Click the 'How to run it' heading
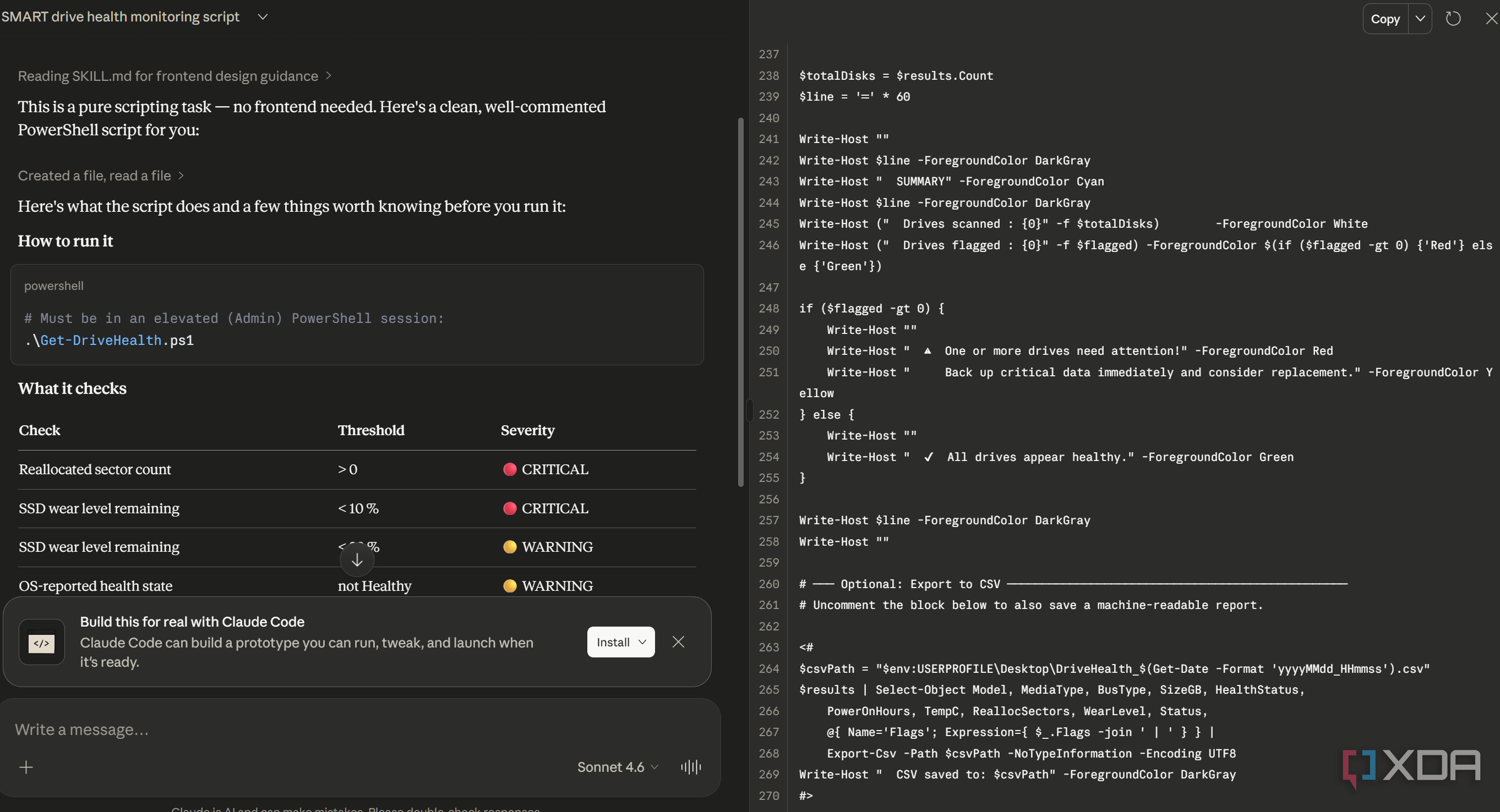 [x=65, y=241]
